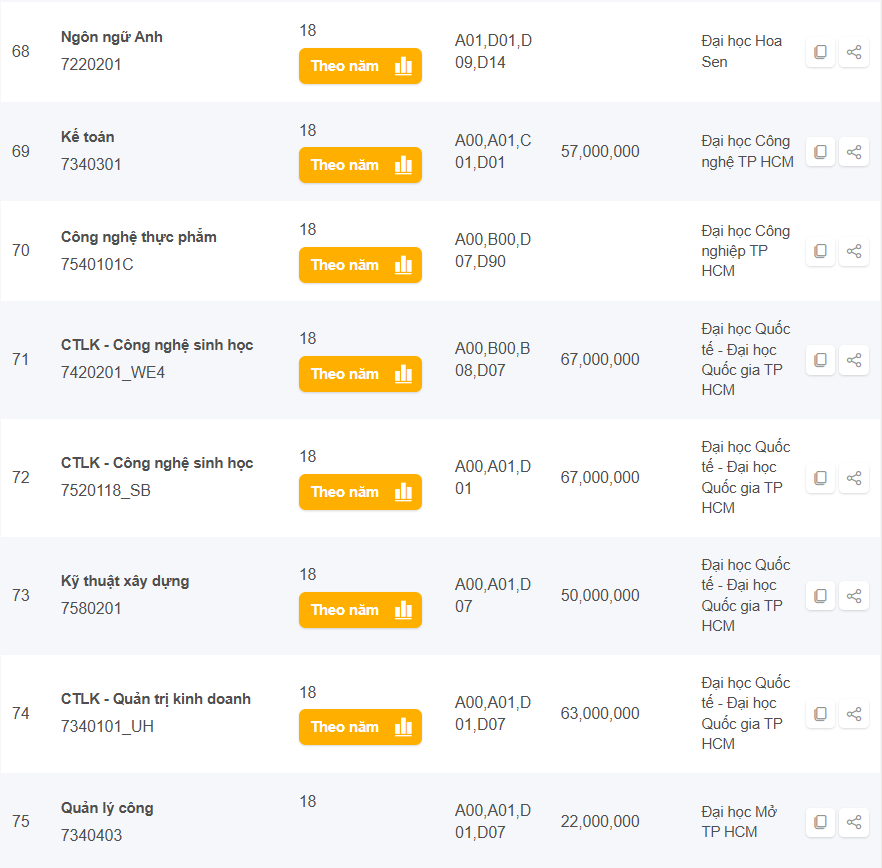Image resolution: width=882 pixels, height=868 pixels.
Task: Share the Kế toán row 69
Action: point(854,152)
